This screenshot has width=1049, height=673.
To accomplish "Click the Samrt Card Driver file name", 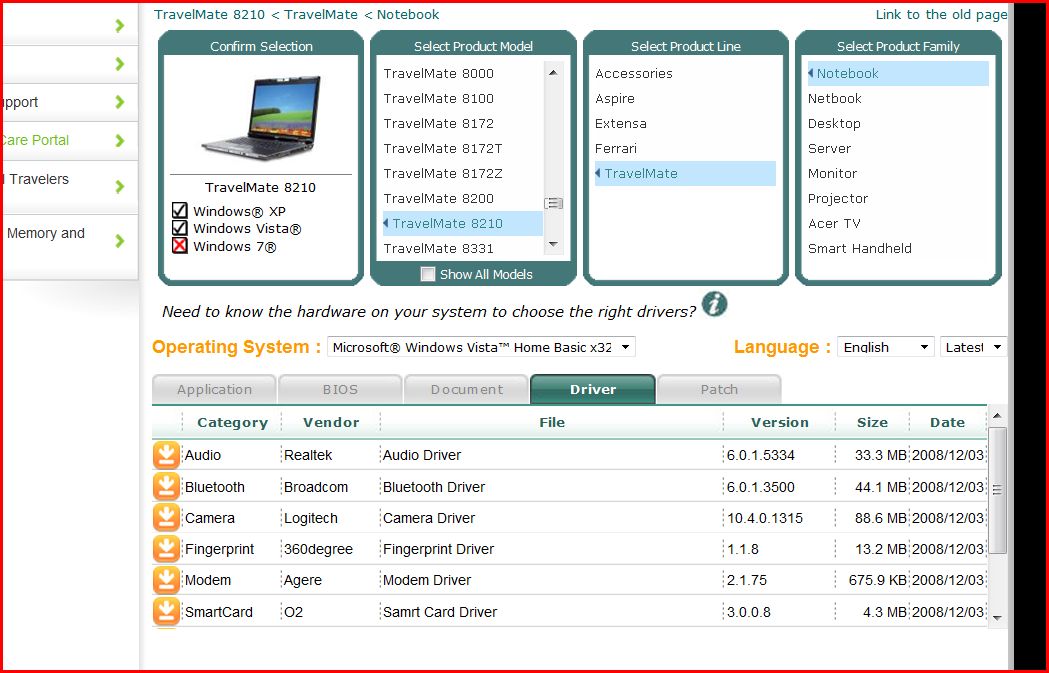I will (440, 612).
